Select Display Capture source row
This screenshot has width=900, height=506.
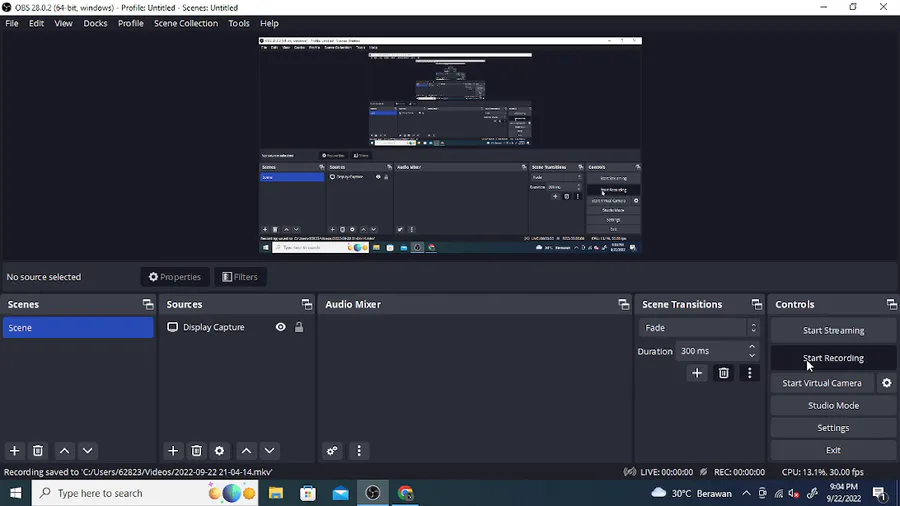tap(238, 327)
